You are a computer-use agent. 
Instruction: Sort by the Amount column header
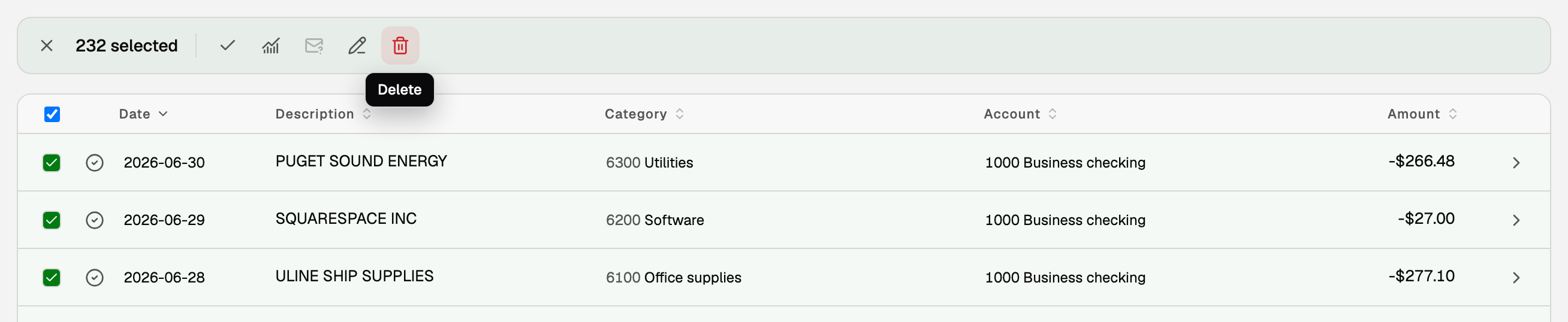point(1422,114)
